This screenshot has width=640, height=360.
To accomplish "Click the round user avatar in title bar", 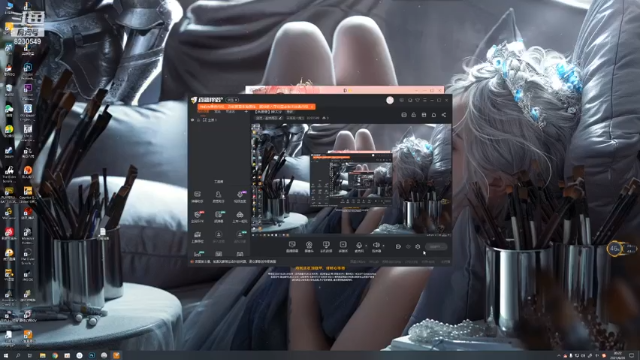I will (390, 100).
